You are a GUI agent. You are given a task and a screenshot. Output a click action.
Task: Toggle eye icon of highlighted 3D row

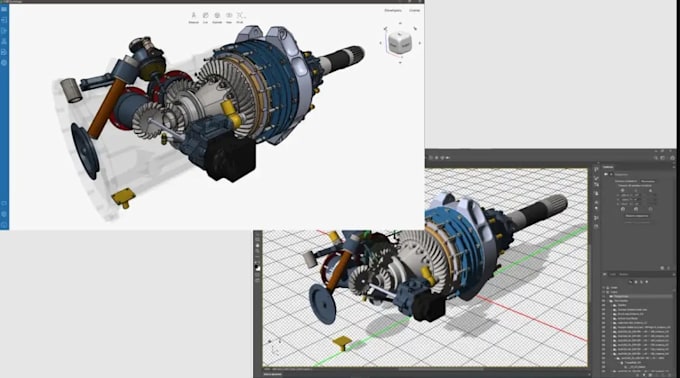click(x=604, y=296)
